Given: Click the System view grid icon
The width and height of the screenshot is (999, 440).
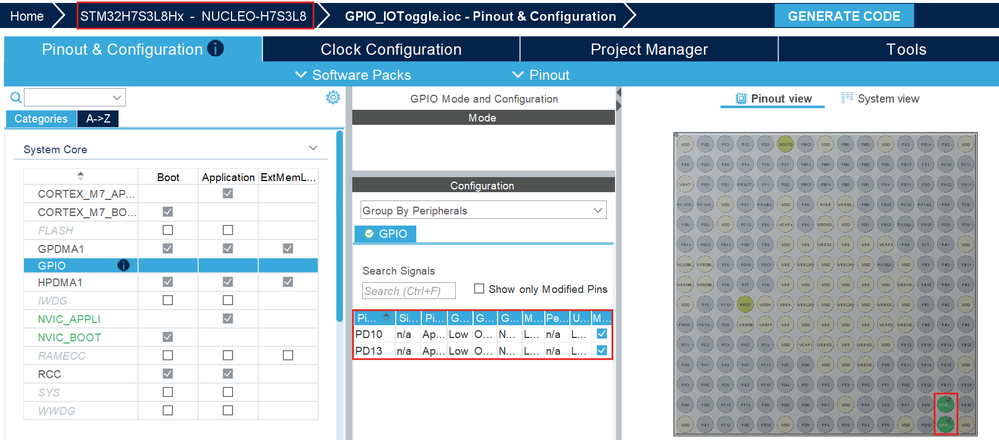Looking at the screenshot, I should point(847,97).
